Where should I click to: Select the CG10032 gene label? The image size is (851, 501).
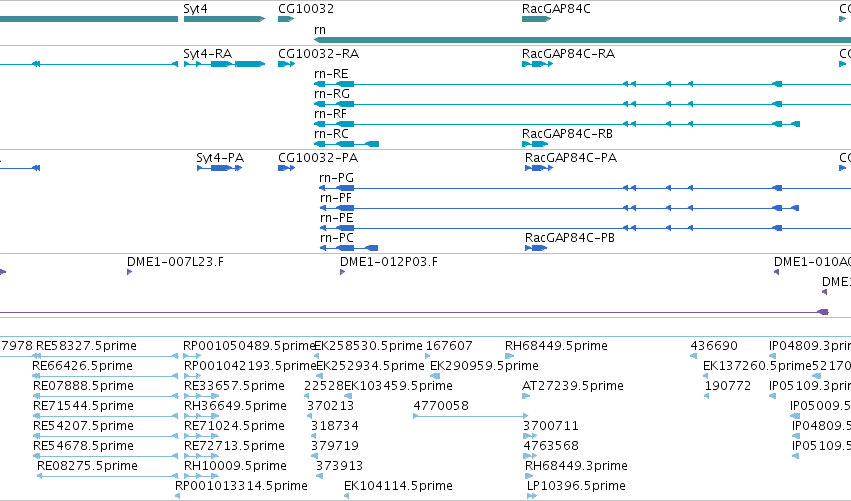306,9
